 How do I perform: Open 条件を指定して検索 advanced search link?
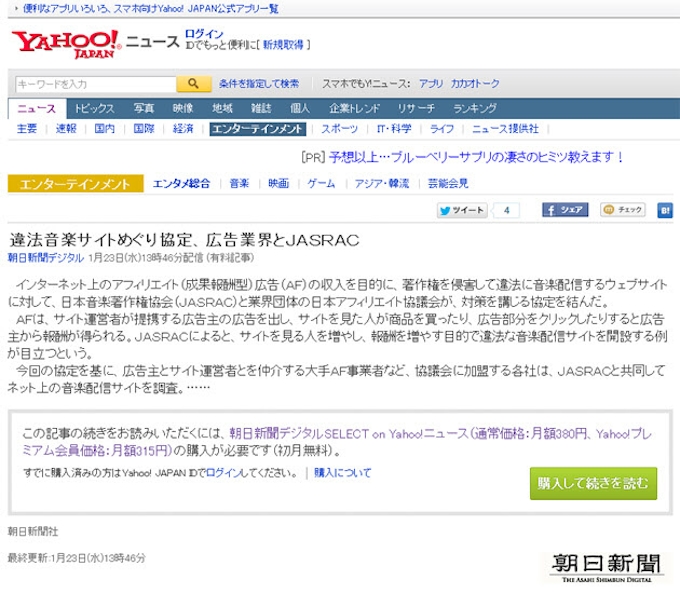[259, 84]
